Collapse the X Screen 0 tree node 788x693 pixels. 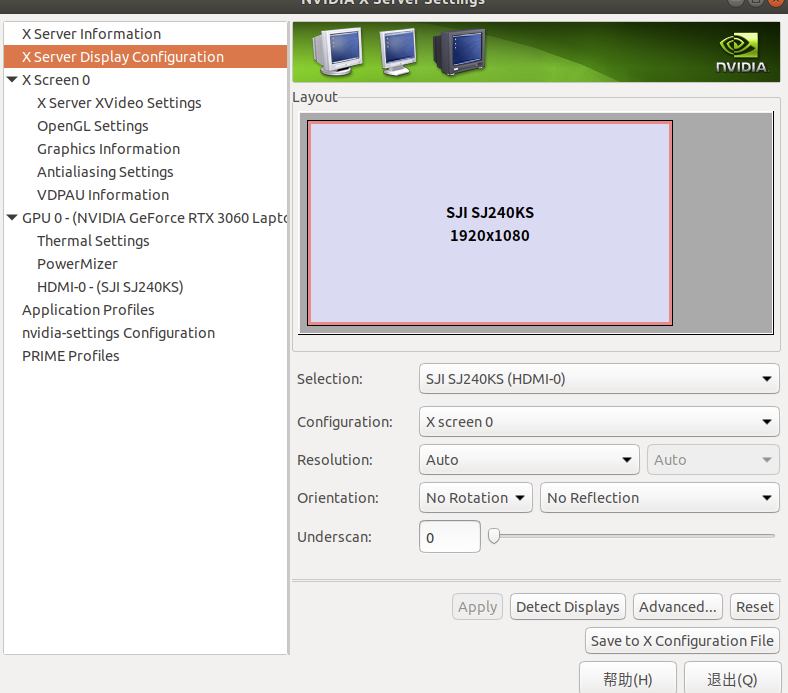point(12,79)
